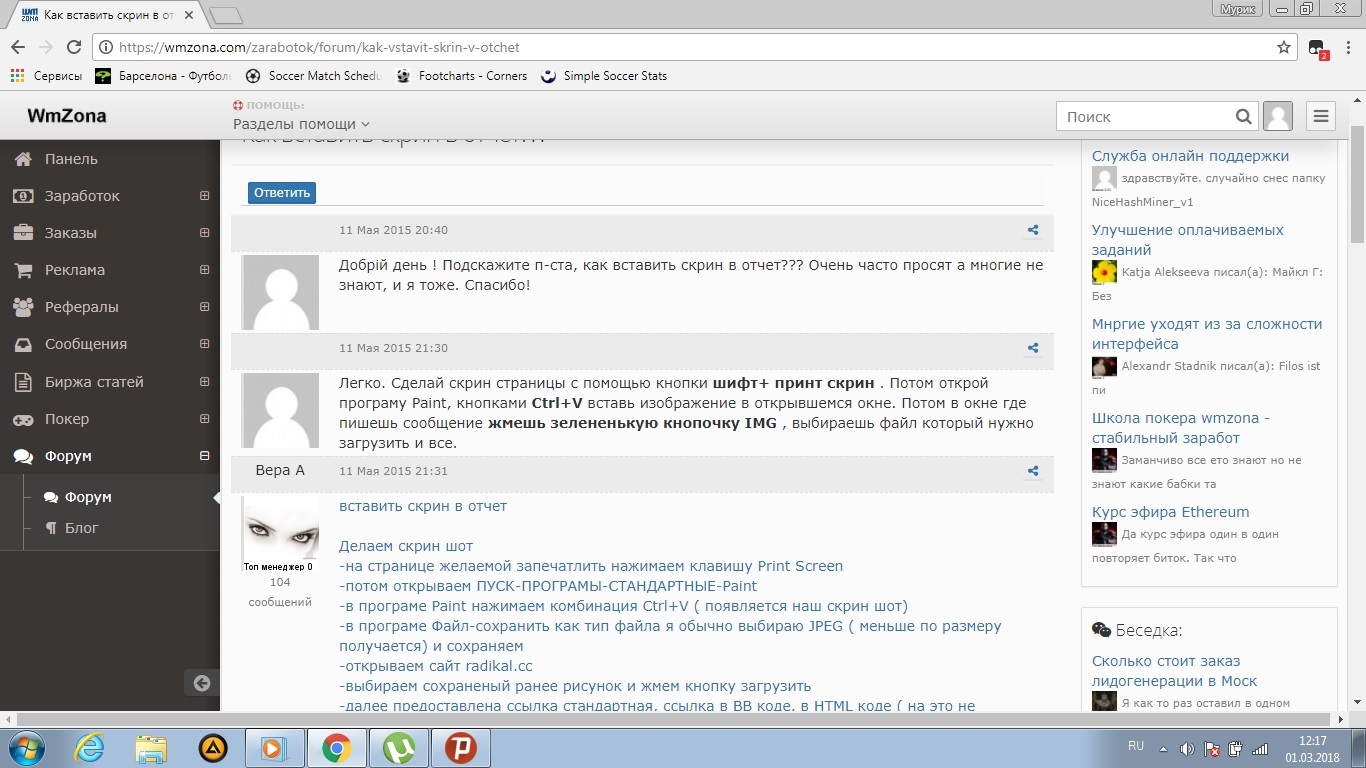Open the Simple Soccer Stats bookmark

click(604, 76)
